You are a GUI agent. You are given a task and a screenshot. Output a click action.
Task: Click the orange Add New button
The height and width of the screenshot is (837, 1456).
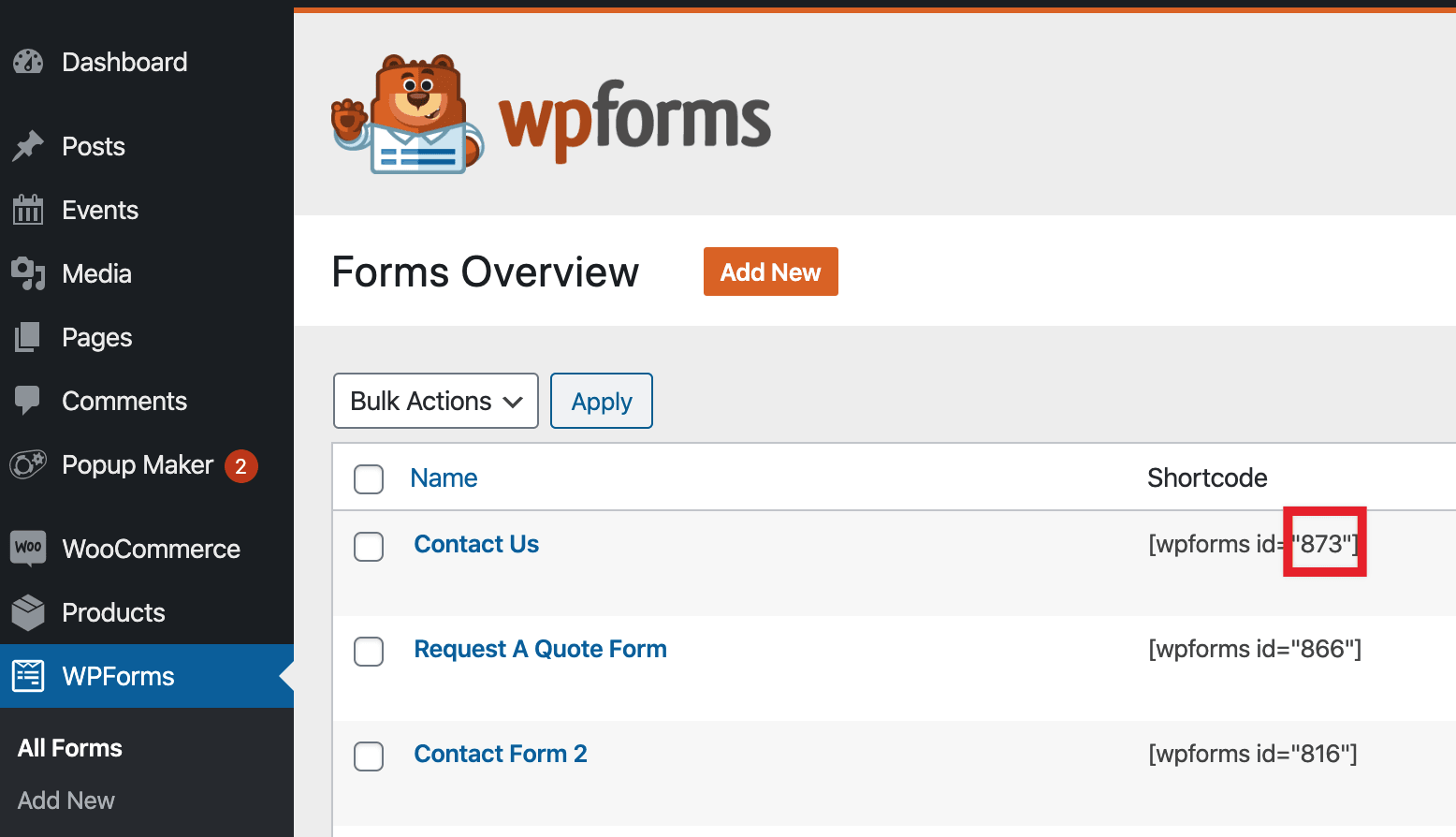771,272
